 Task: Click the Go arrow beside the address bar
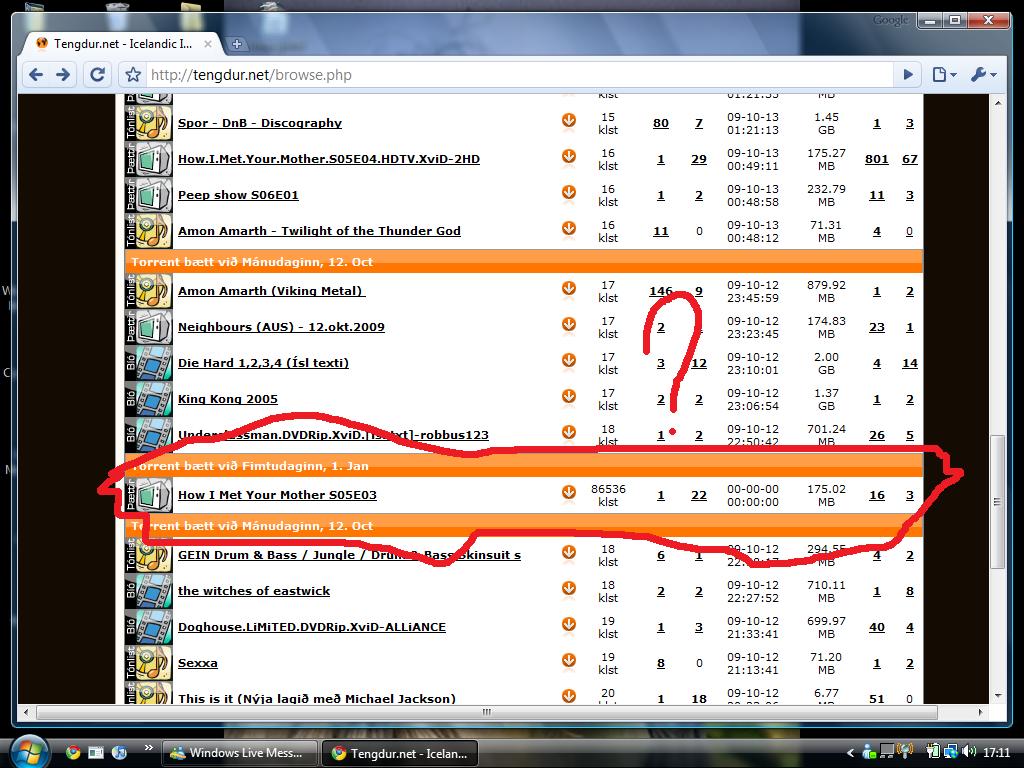tap(908, 74)
